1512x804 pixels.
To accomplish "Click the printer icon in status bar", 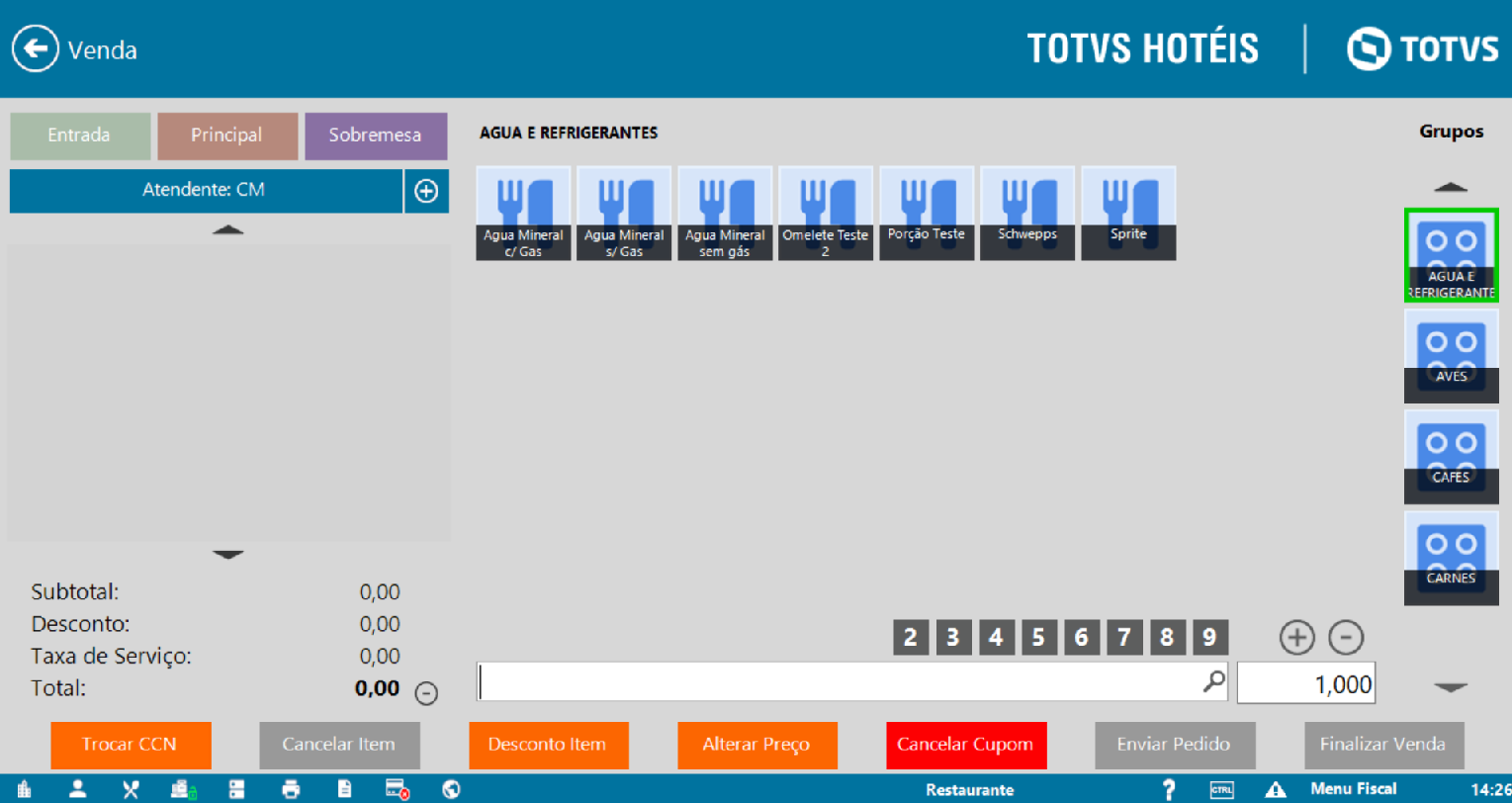I will click(291, 789).
